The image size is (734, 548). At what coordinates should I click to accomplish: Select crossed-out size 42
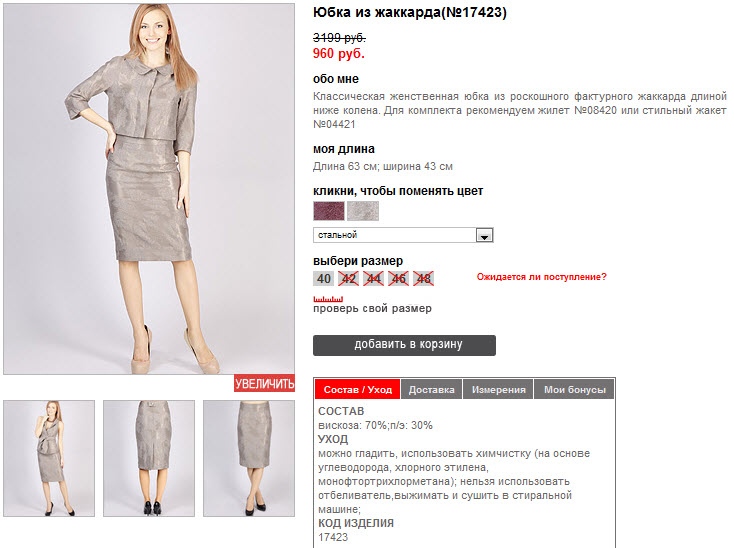pos(348,278)
